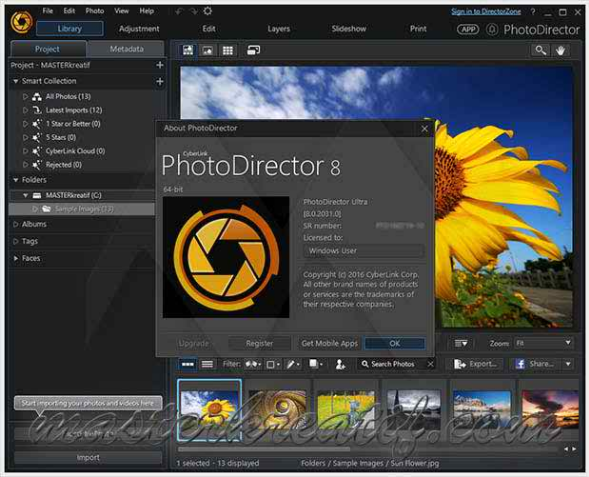Screen dimensions: 589x477
Task: Collapse the MASTERkreatif (C:) drive node
Action: pos(25,195)
